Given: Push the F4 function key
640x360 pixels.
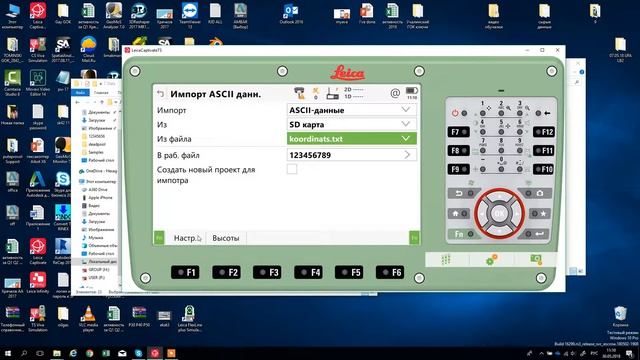Looking at the screenshot, I should click(x=309, y=272).
